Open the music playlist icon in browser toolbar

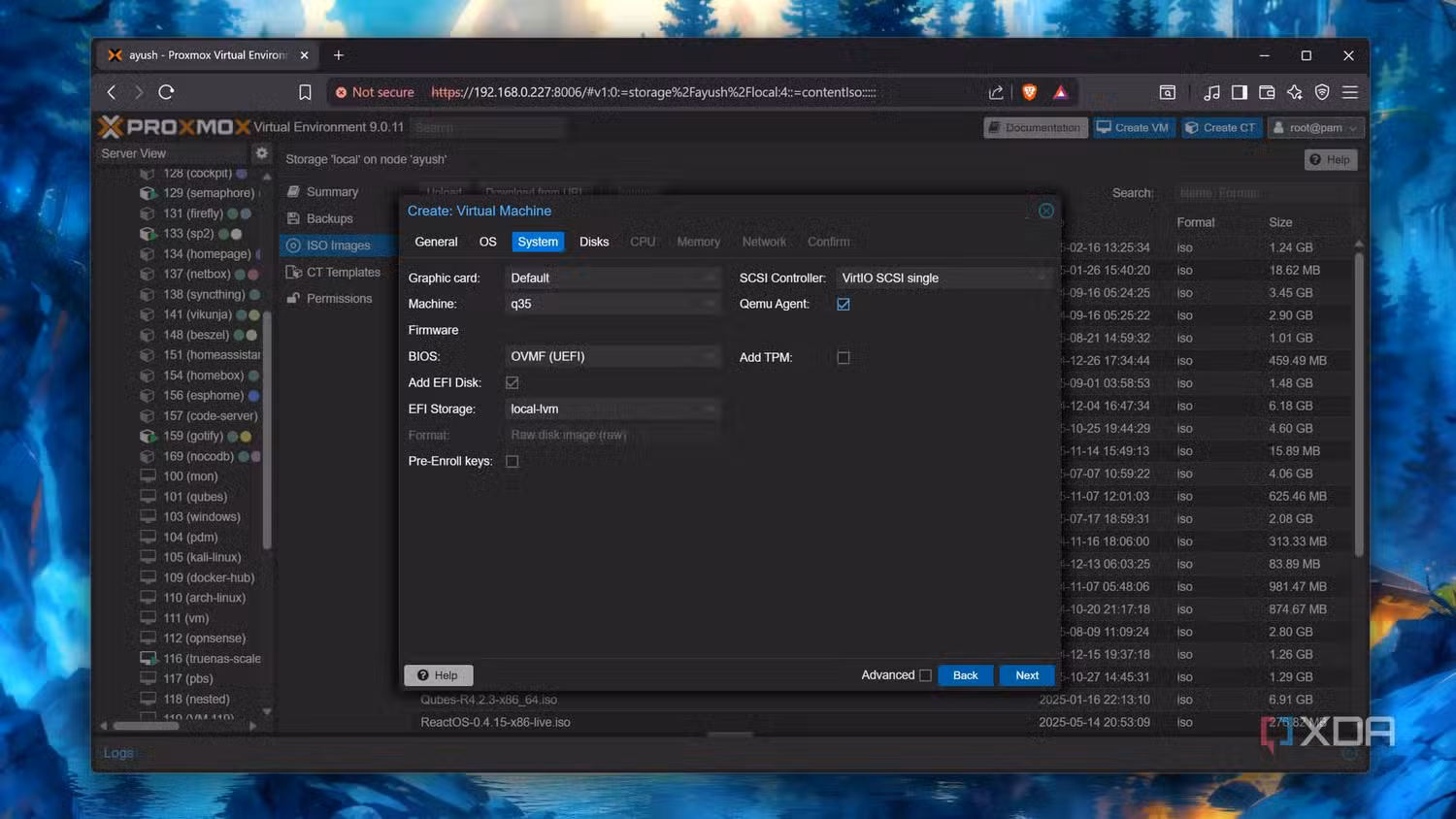(1211, 92)
